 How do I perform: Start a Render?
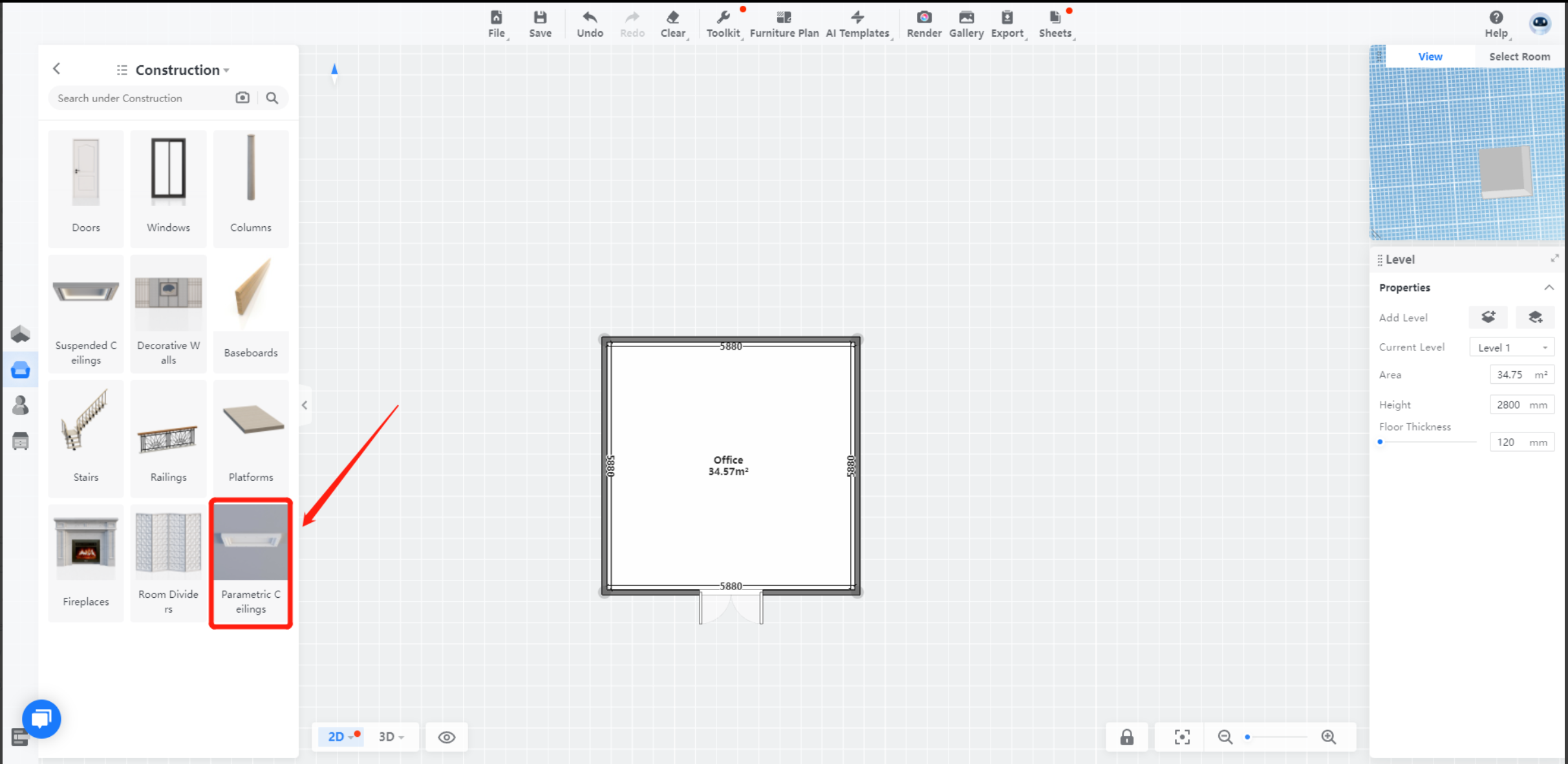pyautogui.click(x=923, y=24)
